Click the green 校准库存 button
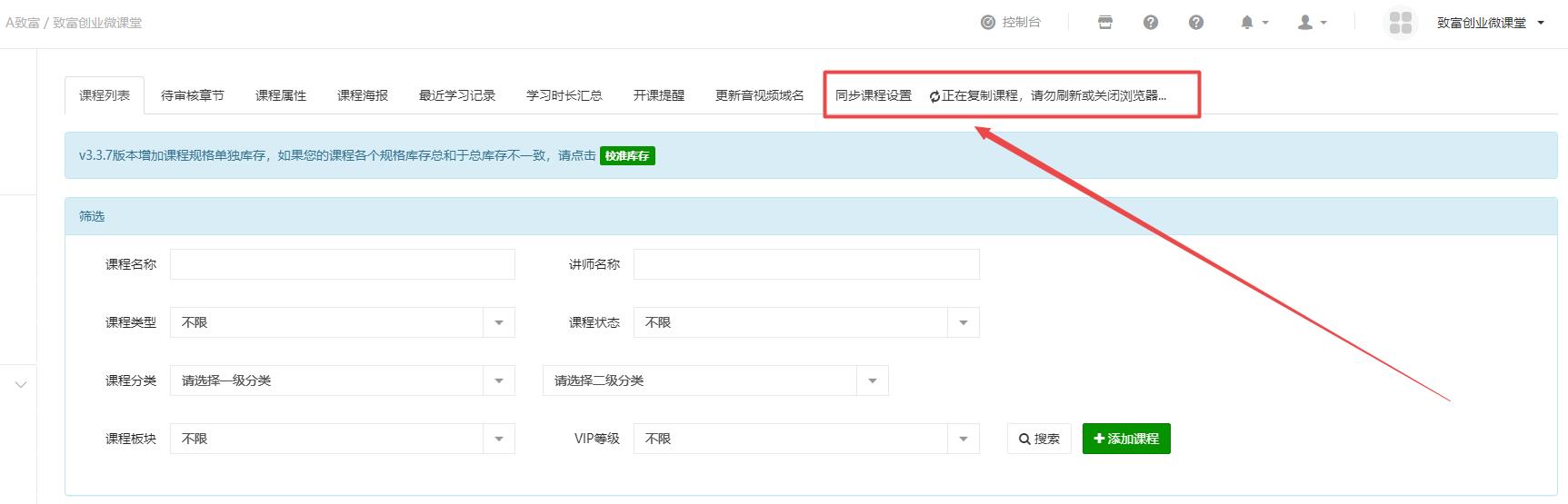Viewport: 1568px width, 504px height. point(627,156)
